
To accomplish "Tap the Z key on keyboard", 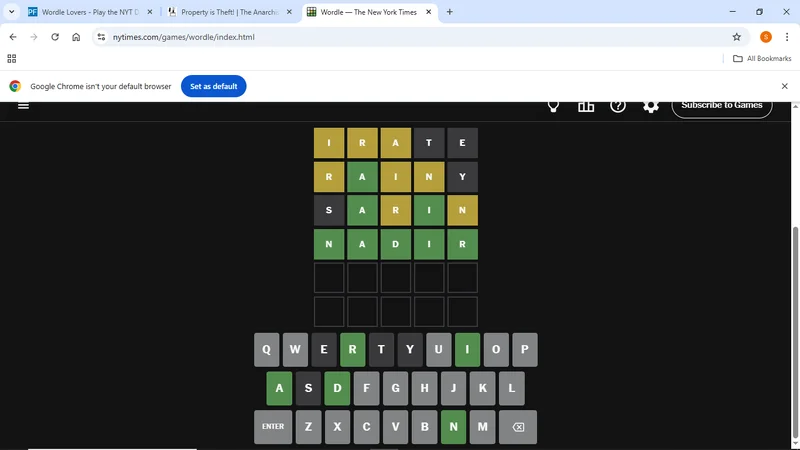I will [x=308, y=427].
